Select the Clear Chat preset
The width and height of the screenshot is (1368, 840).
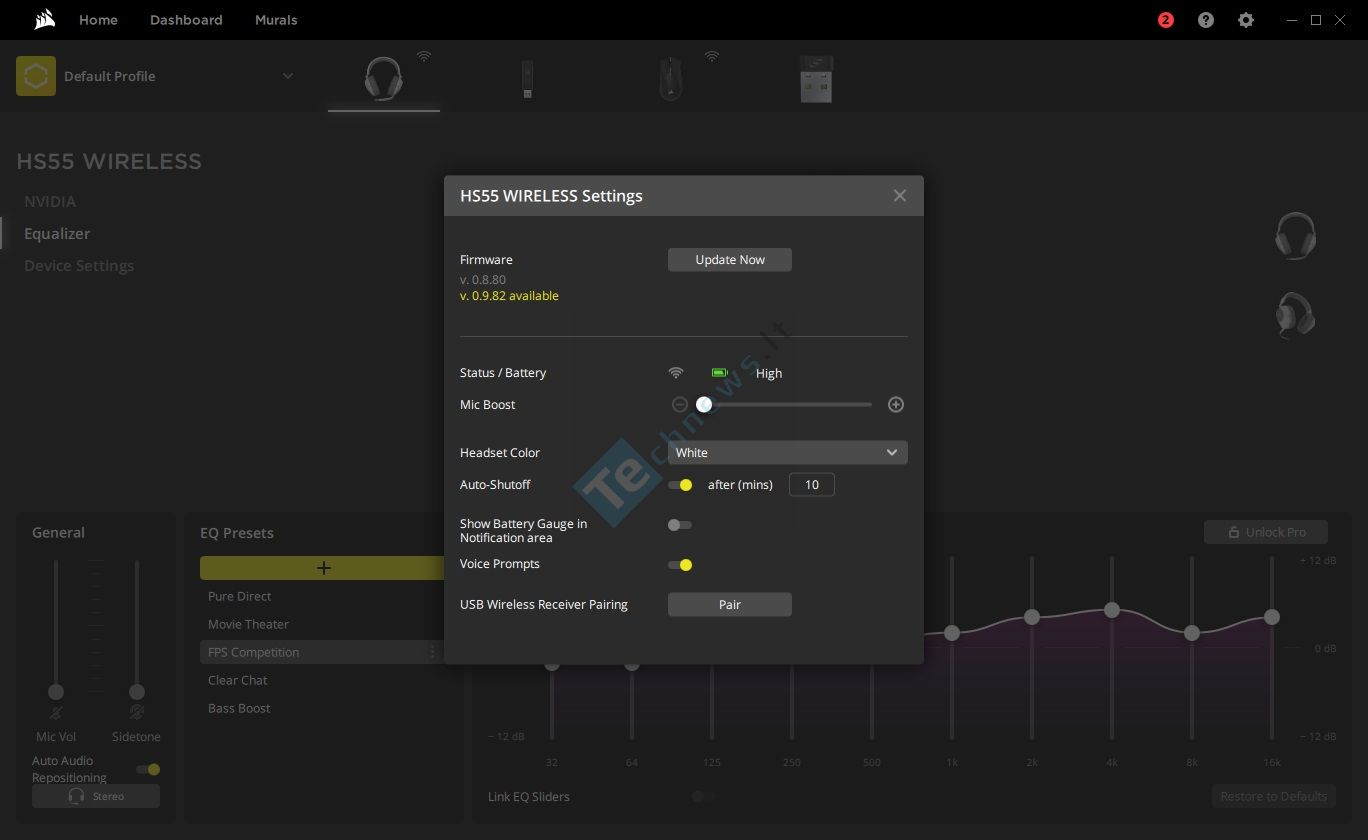tap(238, 680)
